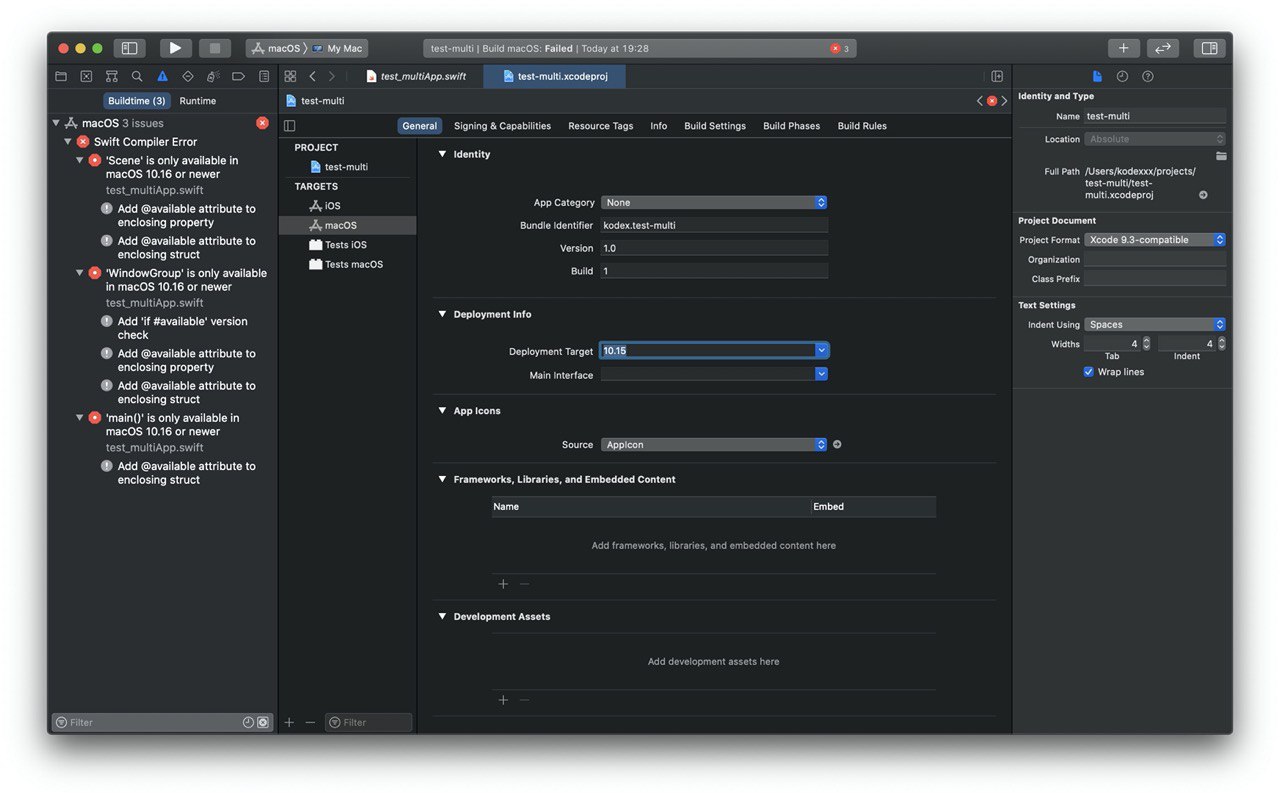Reveal project file path arrow icon

click(1203, 195)
